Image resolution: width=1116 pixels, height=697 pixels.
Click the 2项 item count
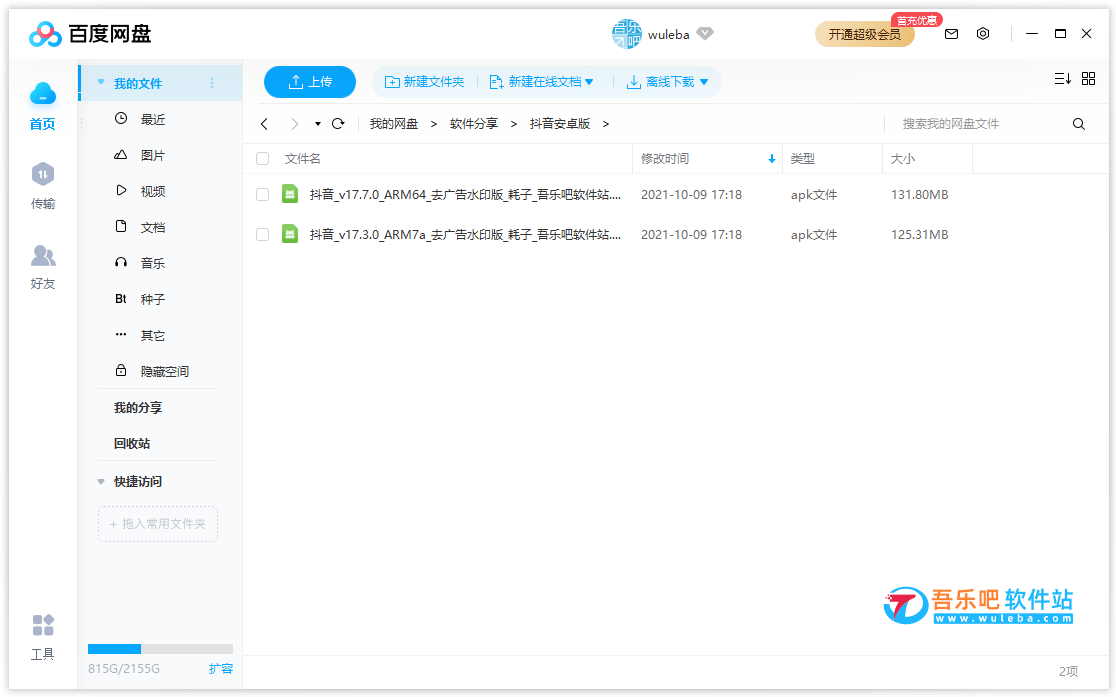(x=1068, y=671)
